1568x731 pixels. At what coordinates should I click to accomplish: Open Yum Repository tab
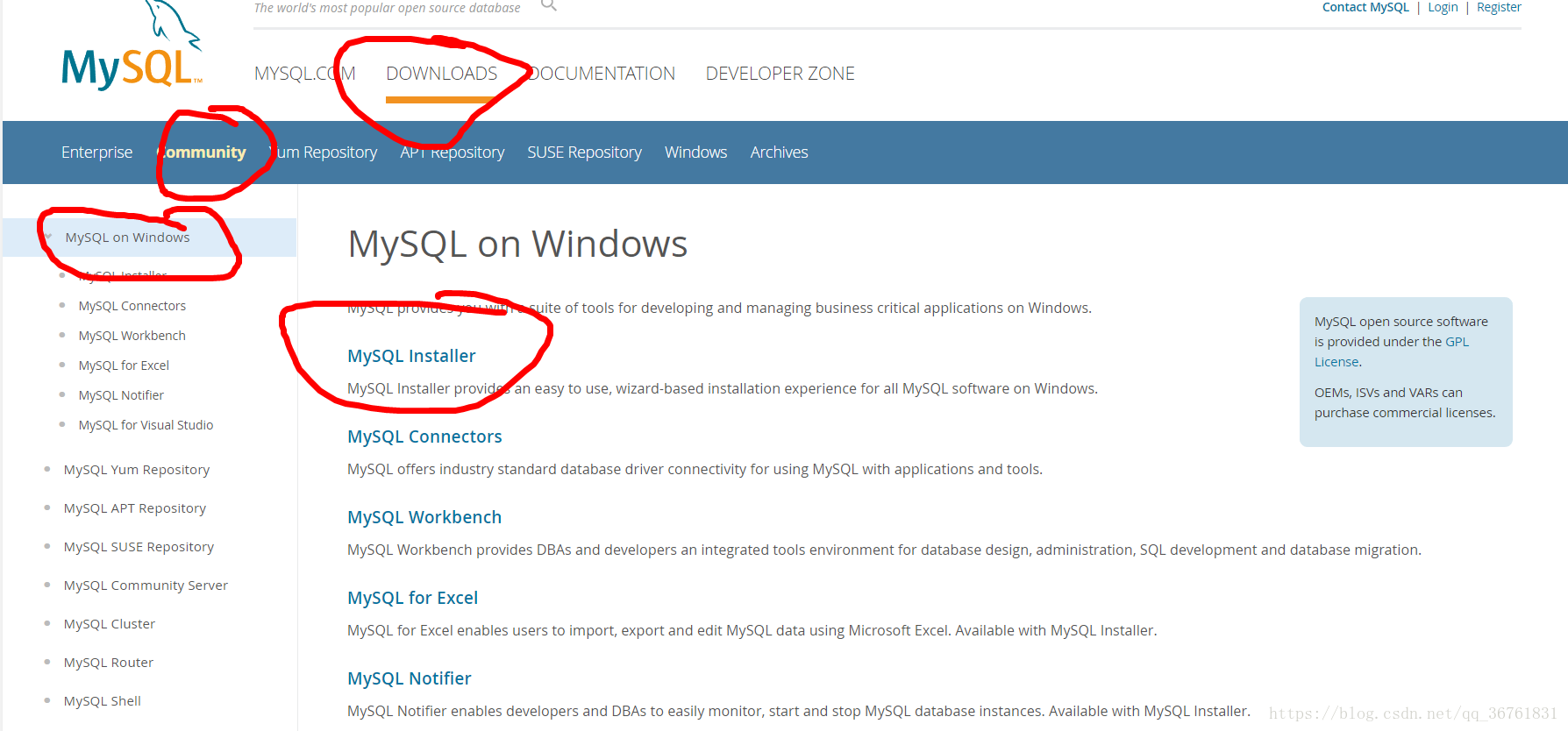tap(323, 153)
